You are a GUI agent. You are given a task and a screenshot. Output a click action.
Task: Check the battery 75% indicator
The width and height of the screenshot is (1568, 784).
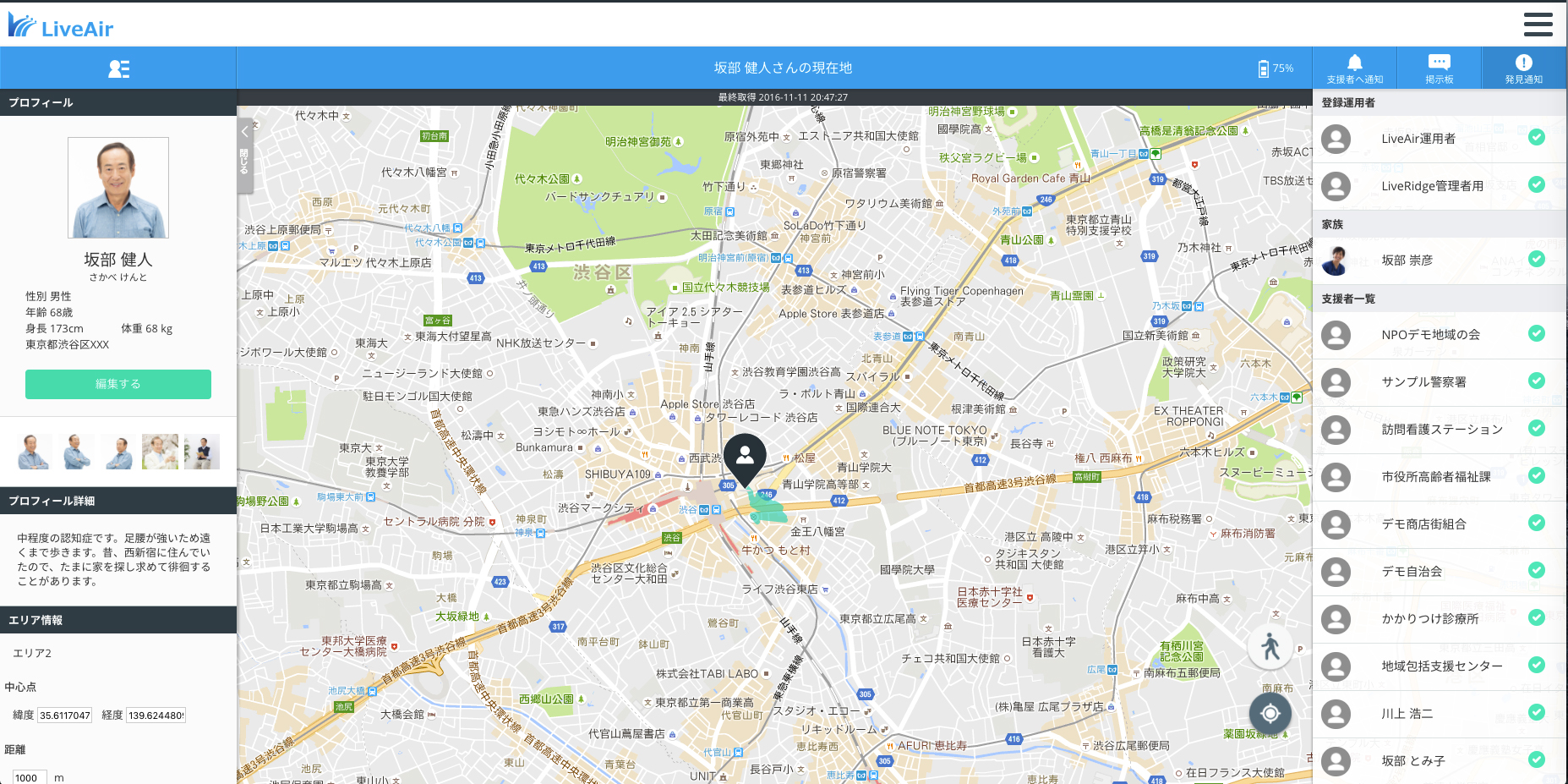click(x=1276, y=69)
